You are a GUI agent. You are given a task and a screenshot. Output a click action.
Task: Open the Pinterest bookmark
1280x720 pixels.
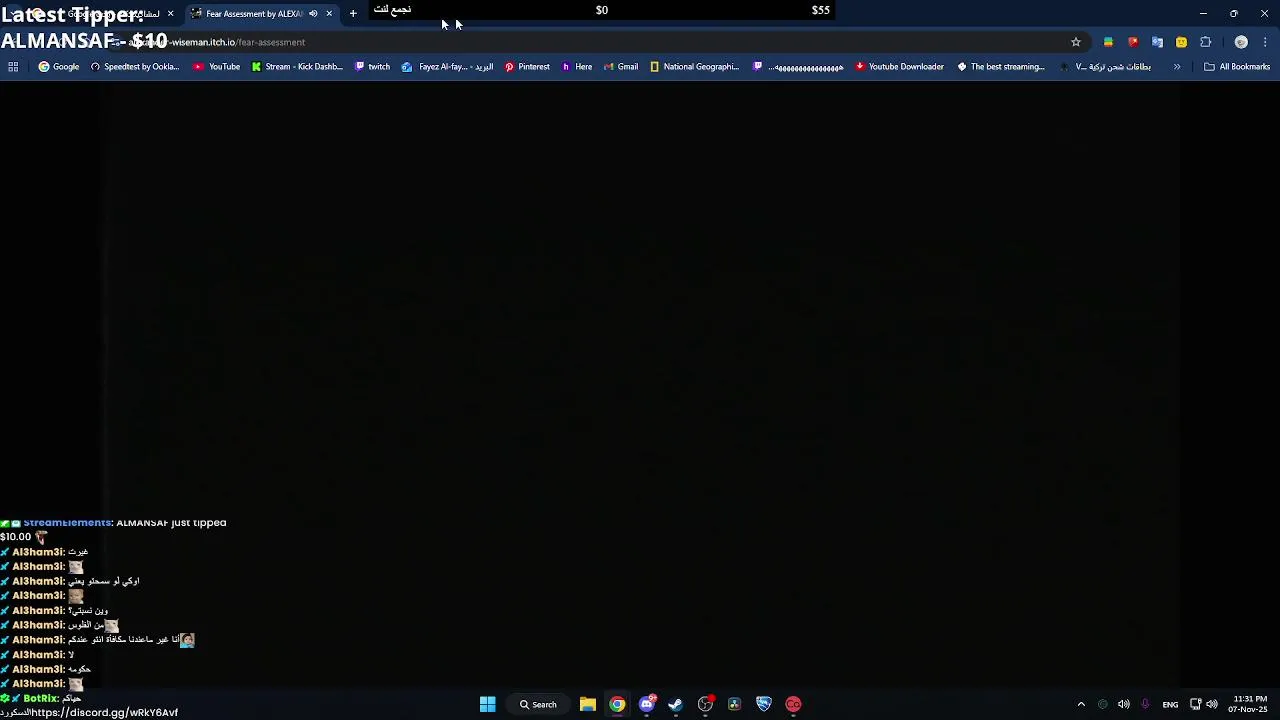click(x=527, y=67)
